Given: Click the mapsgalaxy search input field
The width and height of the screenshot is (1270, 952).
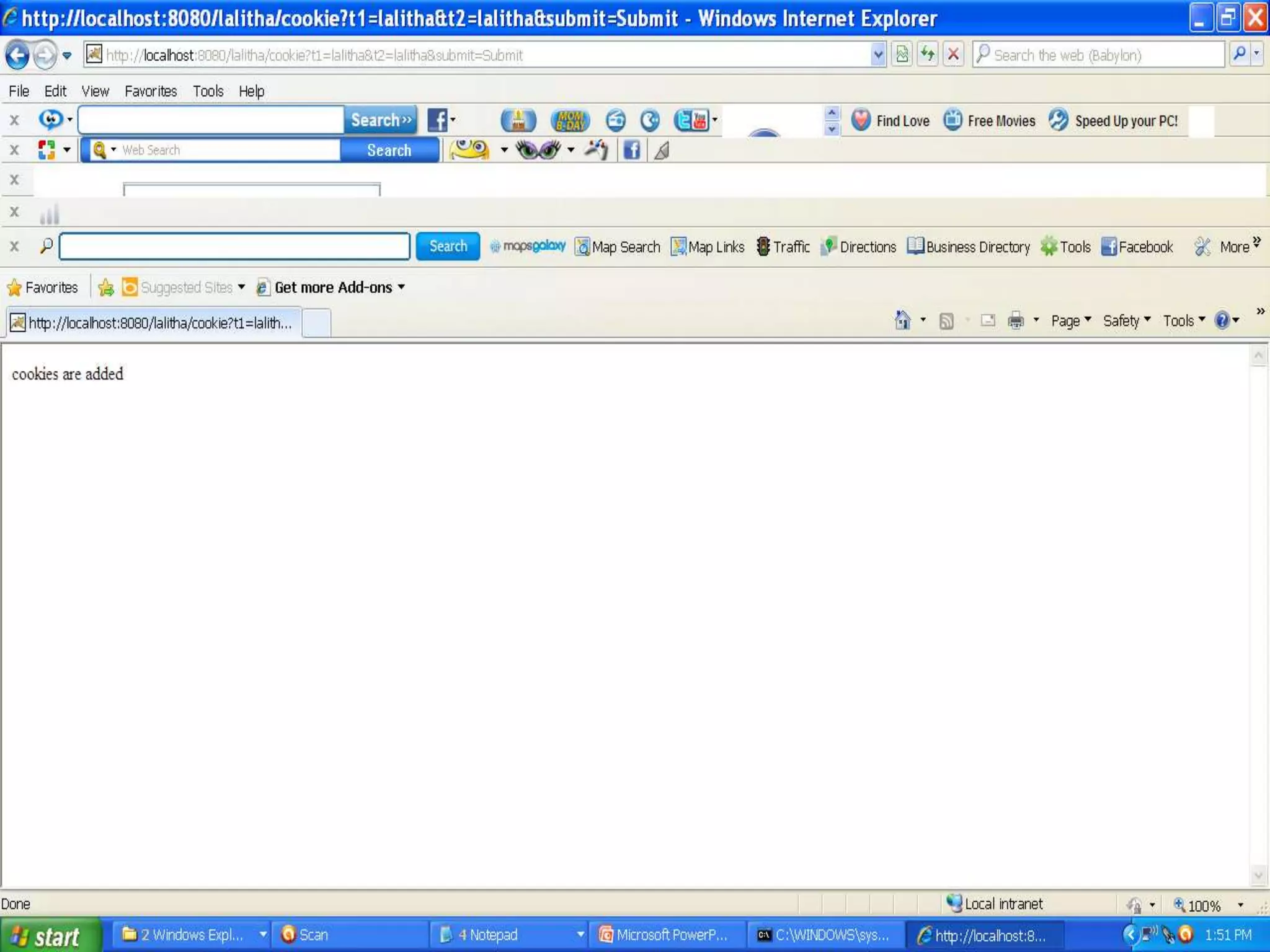Looking at the screenshot, I should (234, 247).
